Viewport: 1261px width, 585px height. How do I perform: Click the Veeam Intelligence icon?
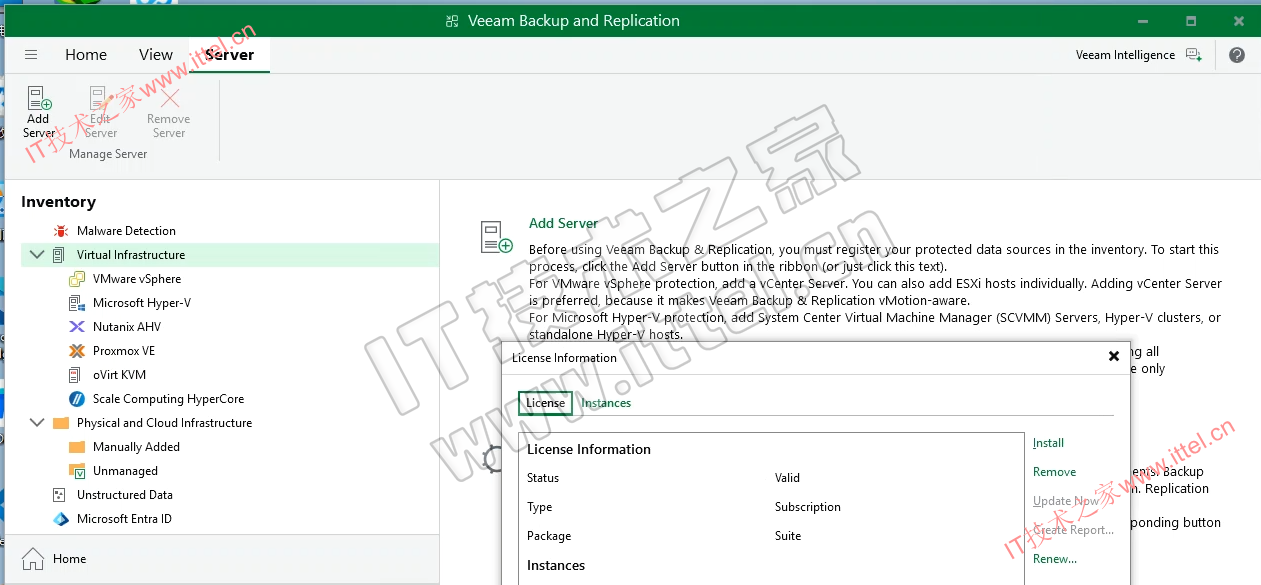[1194, 55]
